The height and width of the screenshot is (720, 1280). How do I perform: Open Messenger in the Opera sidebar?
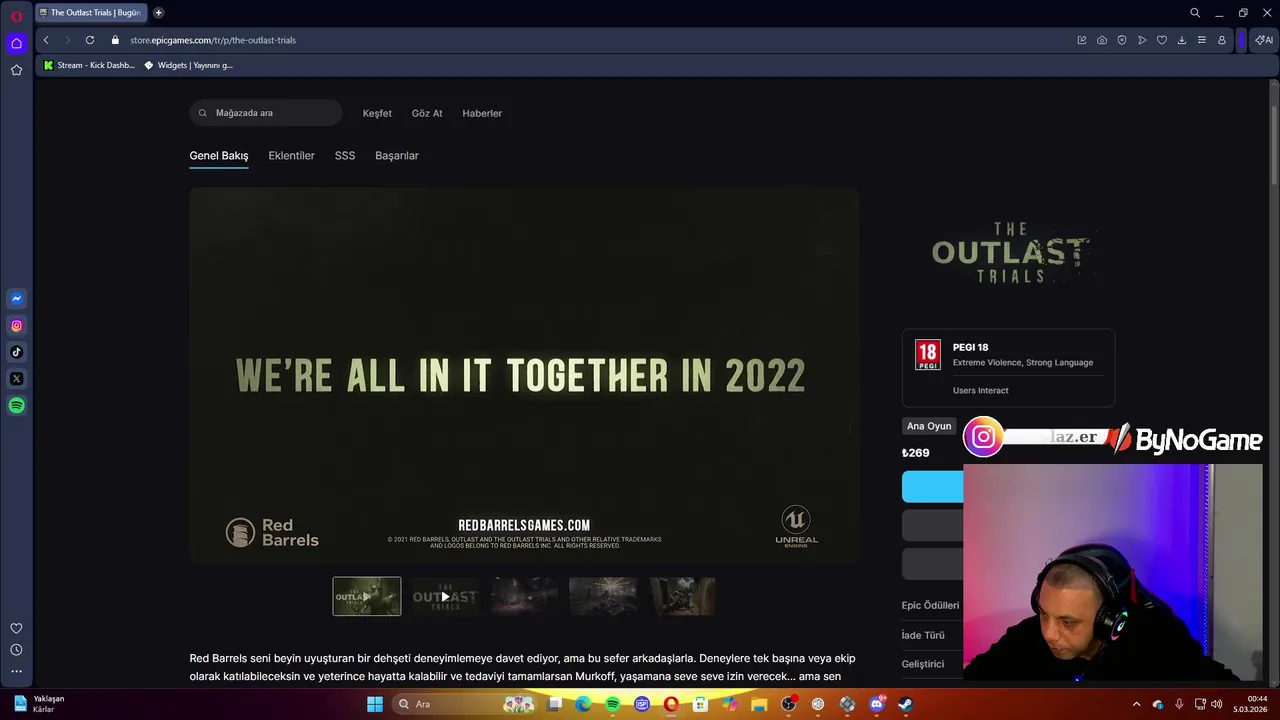click(16, 298)
